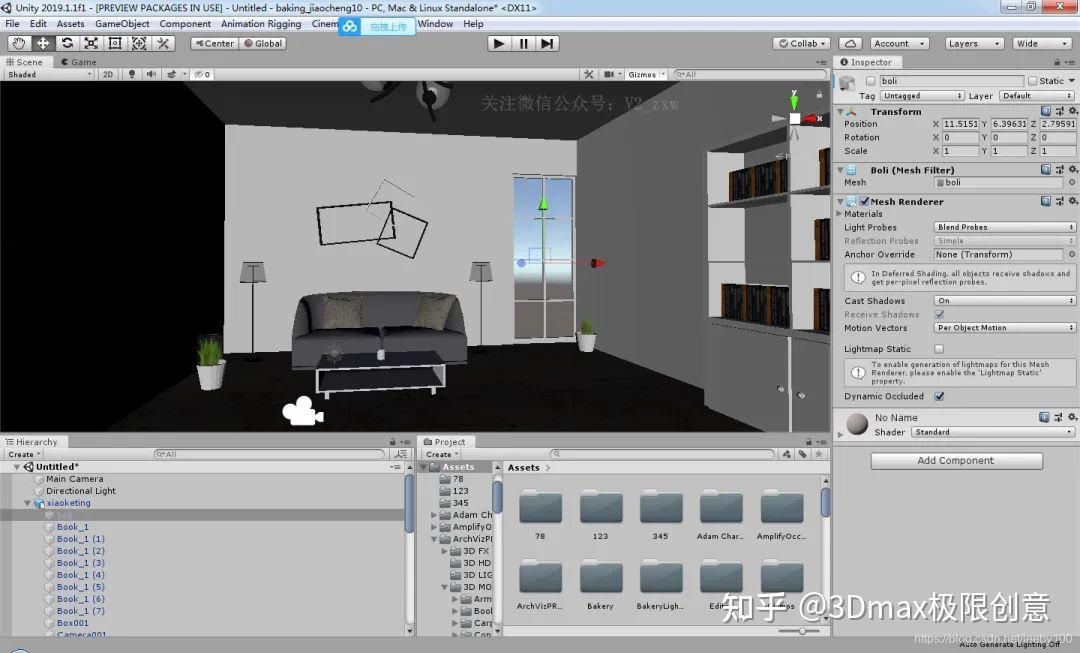This screenshot has height=653, width=1080.
Task: Disable the Dynamic Occluded checkbox
Action: coord(938,396)
